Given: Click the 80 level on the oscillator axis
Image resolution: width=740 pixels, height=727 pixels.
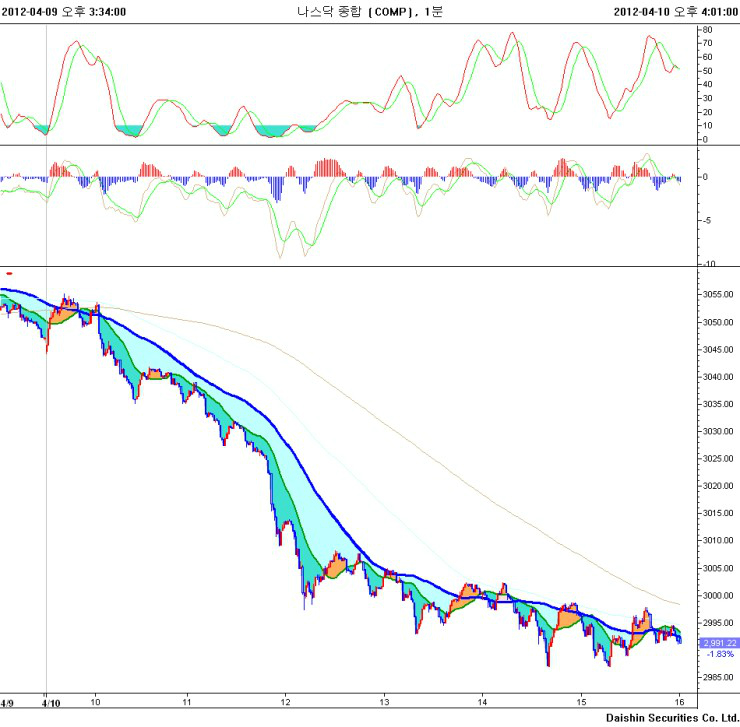Looking at the screenshot, I should tap(706, 30).
